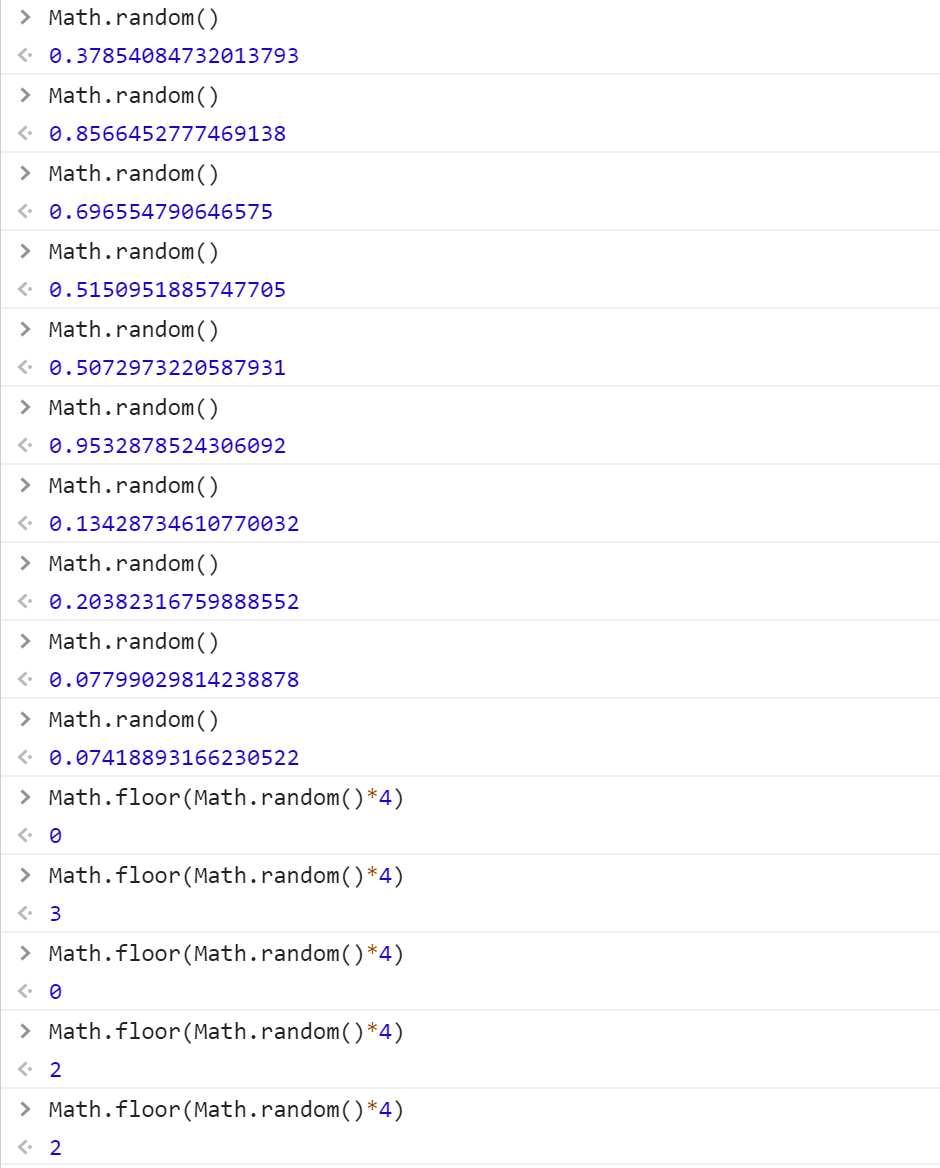The width and height of the screenshot is (940, 1168).
Task: Click the Math.random() call that returned 0.13428734610770032
Action: (x=134, y=486)
